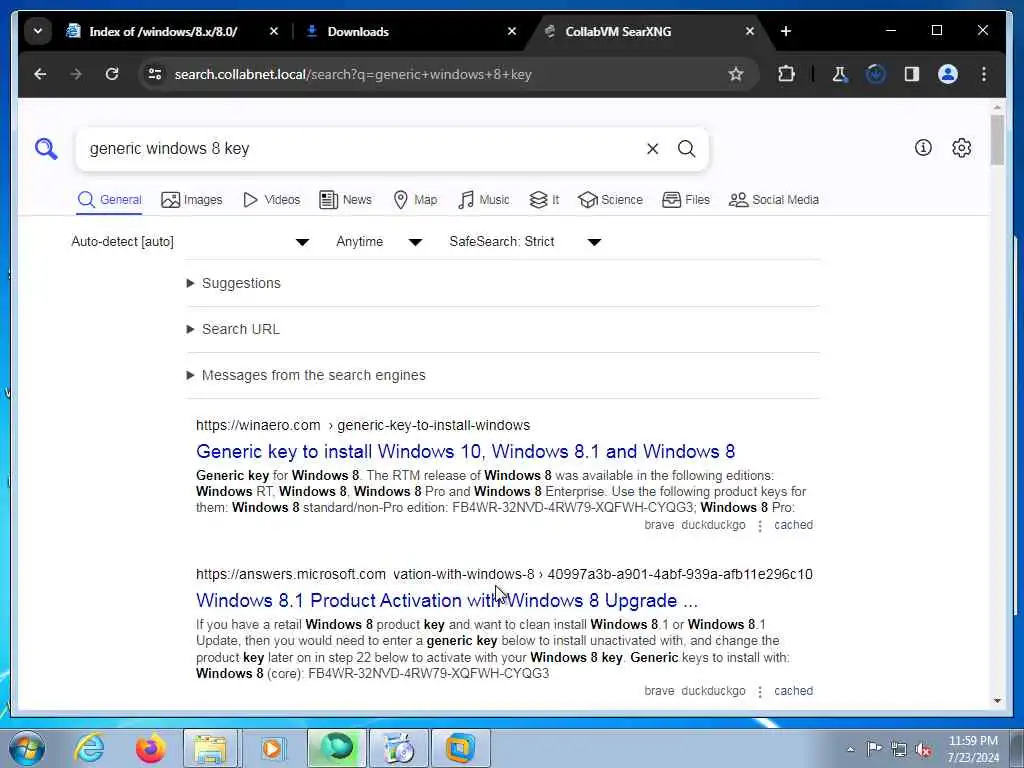
Task: Switch to the Downloads tab
Action: point(358,31)
